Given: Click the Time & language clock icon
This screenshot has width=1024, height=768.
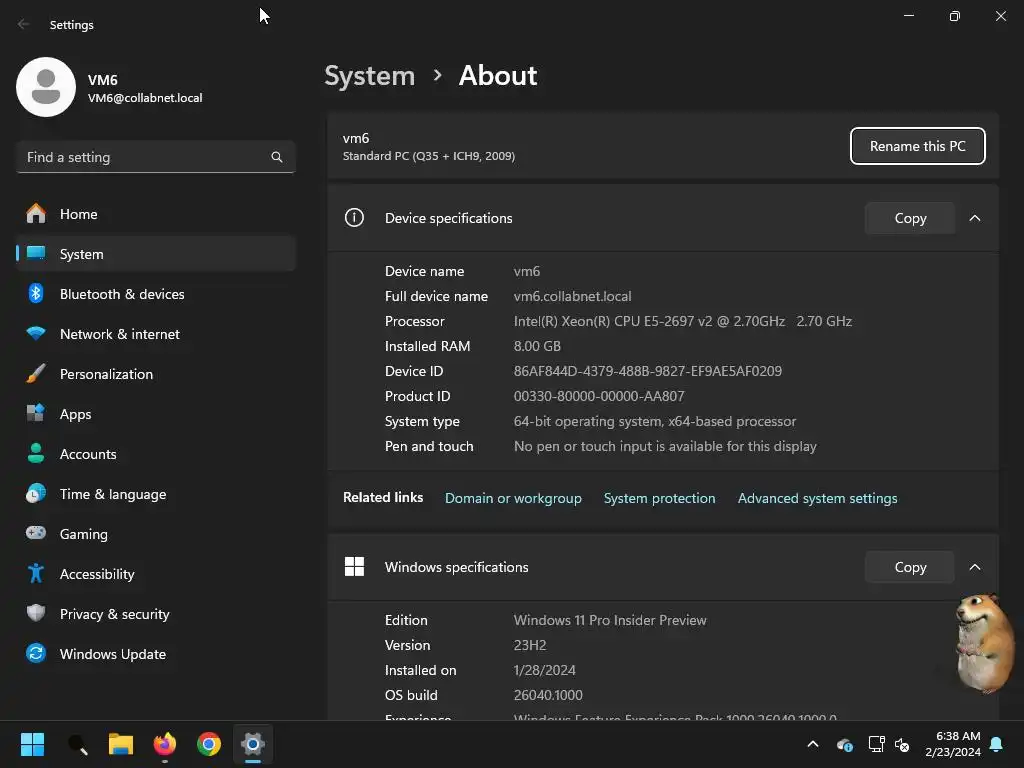Looking at the screenshot, I should (36, 494).
